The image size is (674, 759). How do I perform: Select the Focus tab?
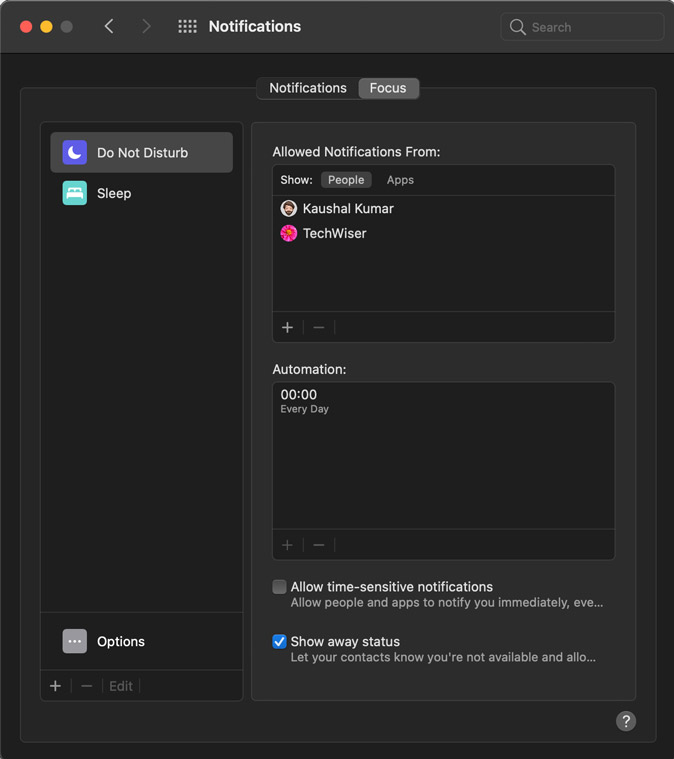[x=388, y=88]
